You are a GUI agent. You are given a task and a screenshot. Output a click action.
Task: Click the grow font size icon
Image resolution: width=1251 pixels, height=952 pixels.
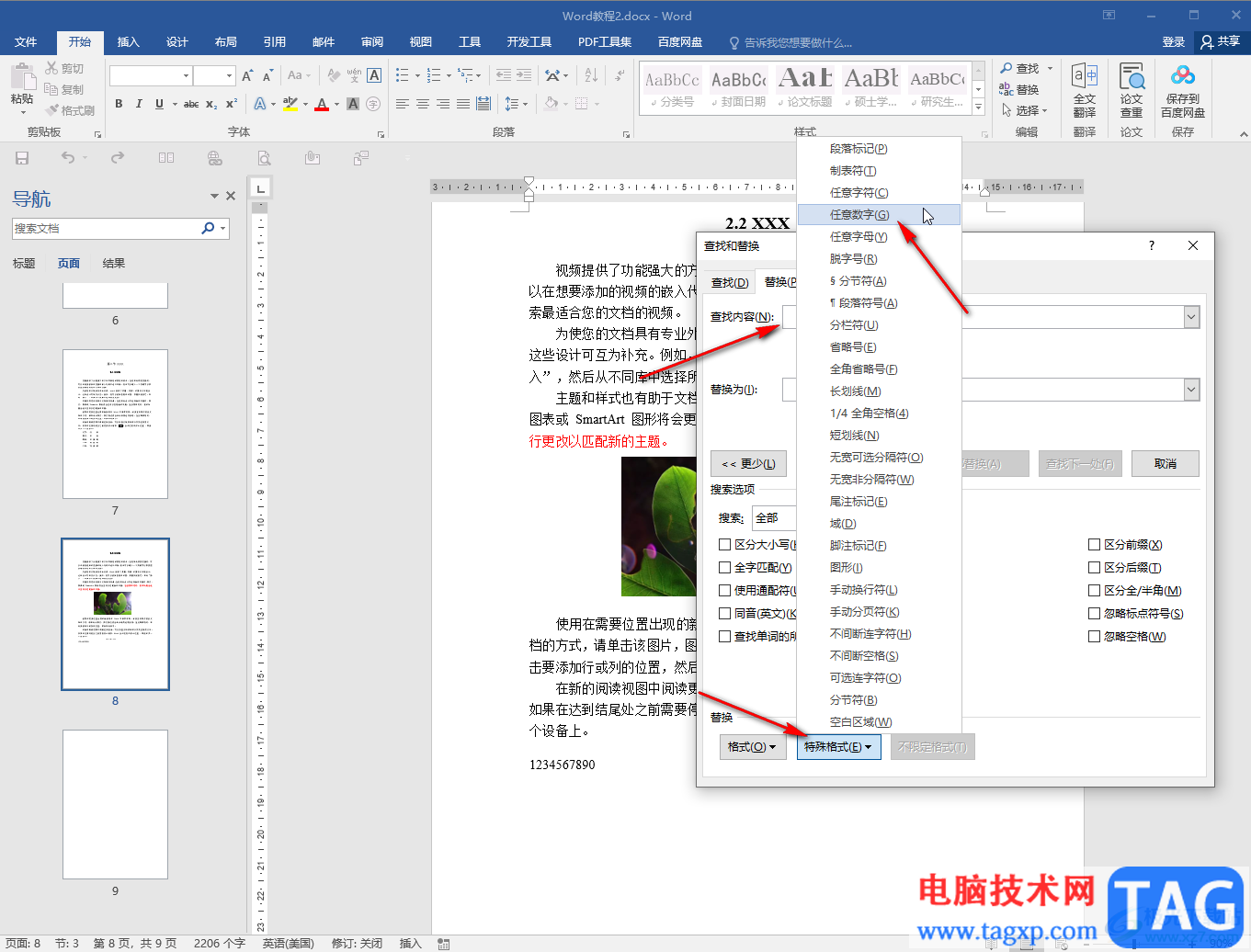[x=247, y=75]
